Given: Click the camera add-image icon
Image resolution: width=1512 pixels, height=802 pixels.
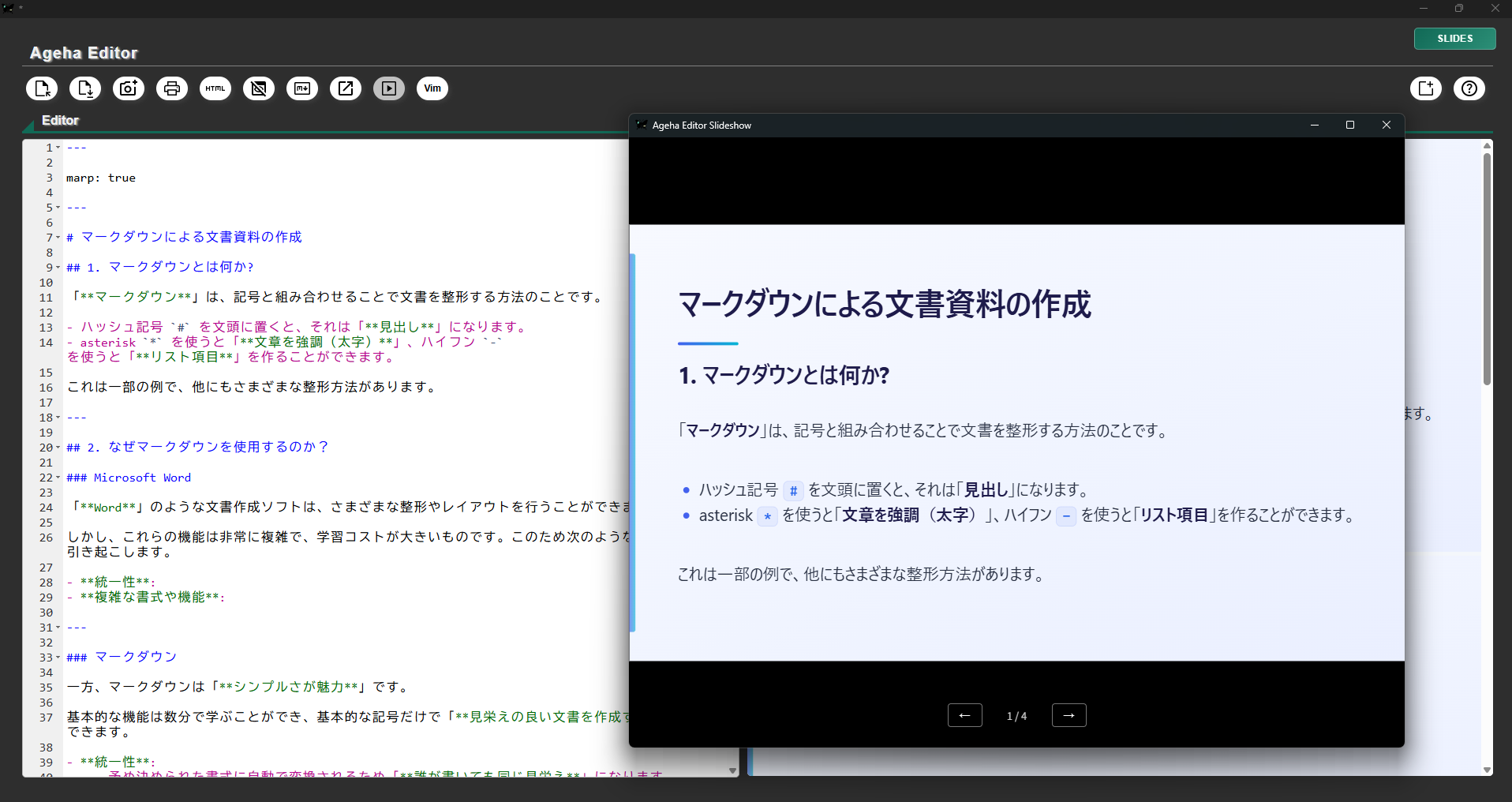Looking at the screenshot, I should click(129, 88).
